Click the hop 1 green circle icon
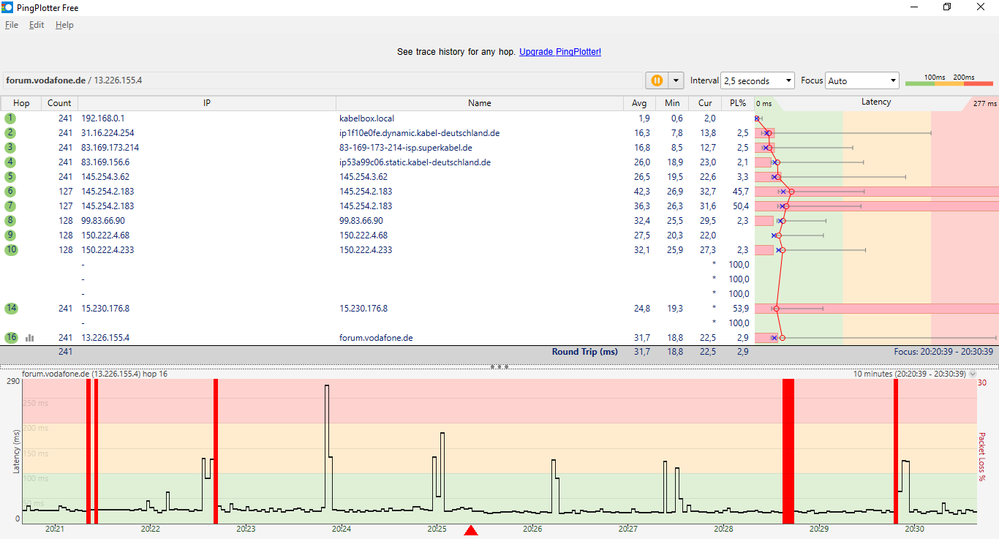The width and height of the screenshot is (999, 539). [10, 119]
